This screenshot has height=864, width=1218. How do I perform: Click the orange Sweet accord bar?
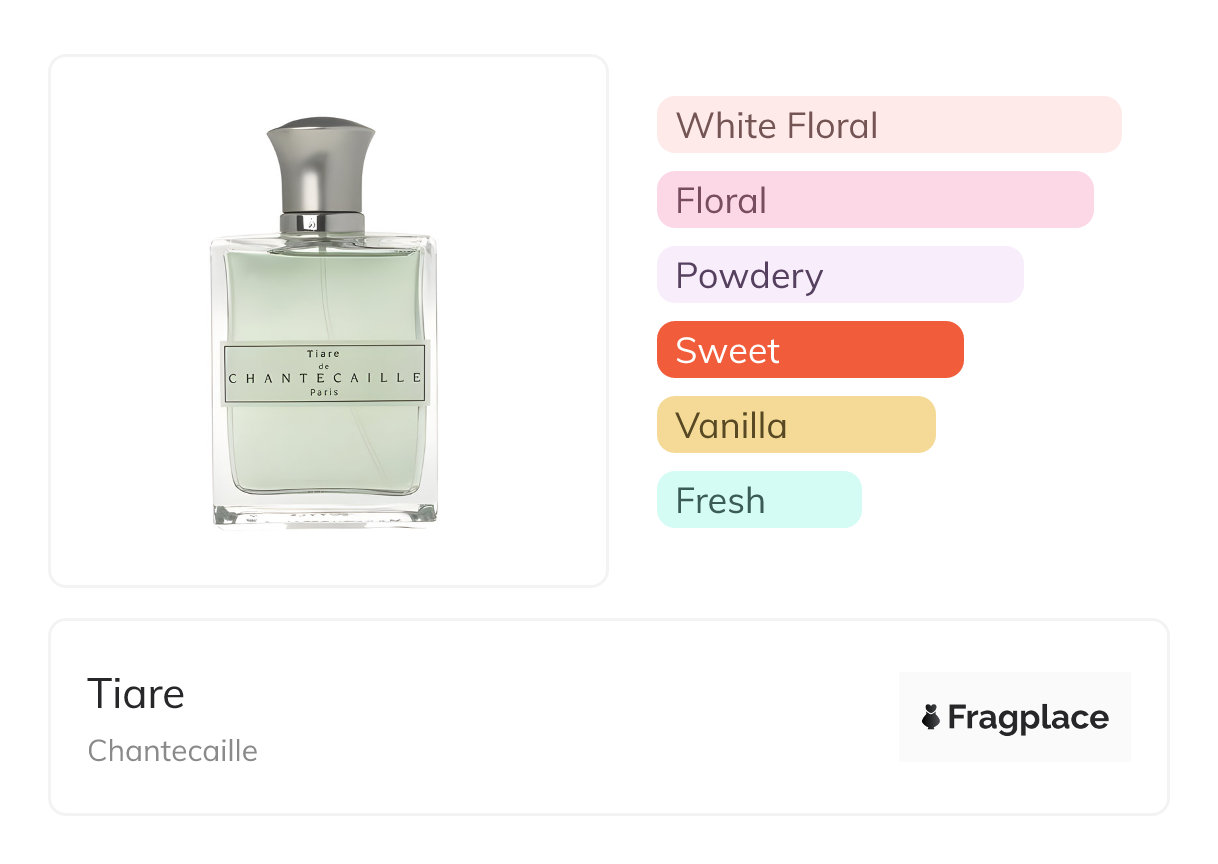(x=809, y=350)
